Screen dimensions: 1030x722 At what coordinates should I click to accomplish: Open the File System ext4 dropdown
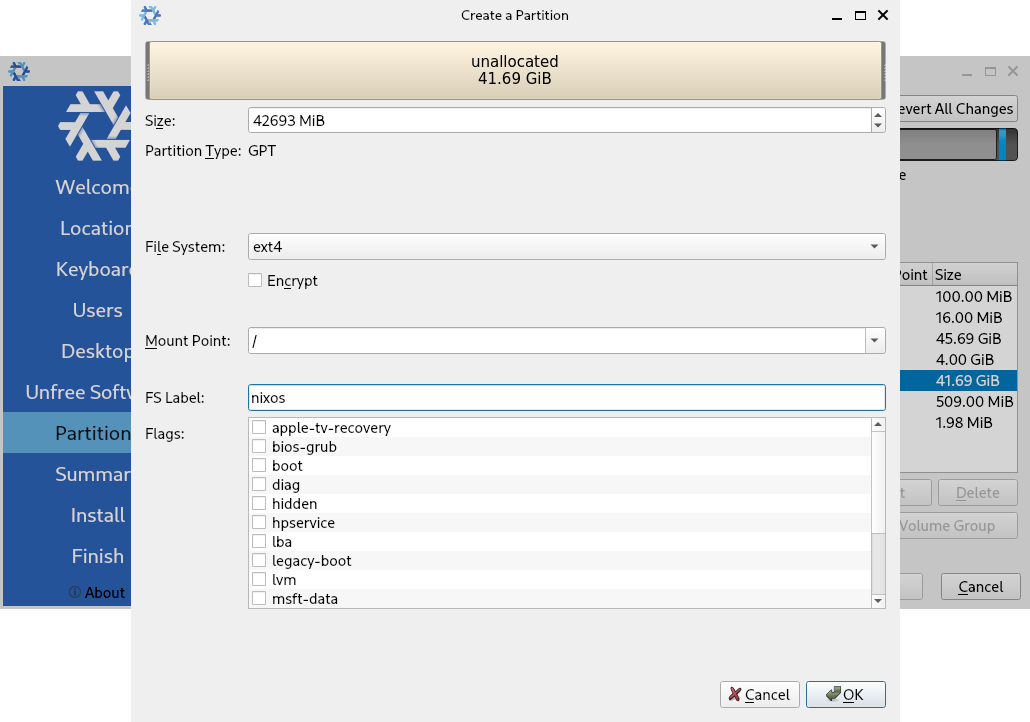pos(566,246)
